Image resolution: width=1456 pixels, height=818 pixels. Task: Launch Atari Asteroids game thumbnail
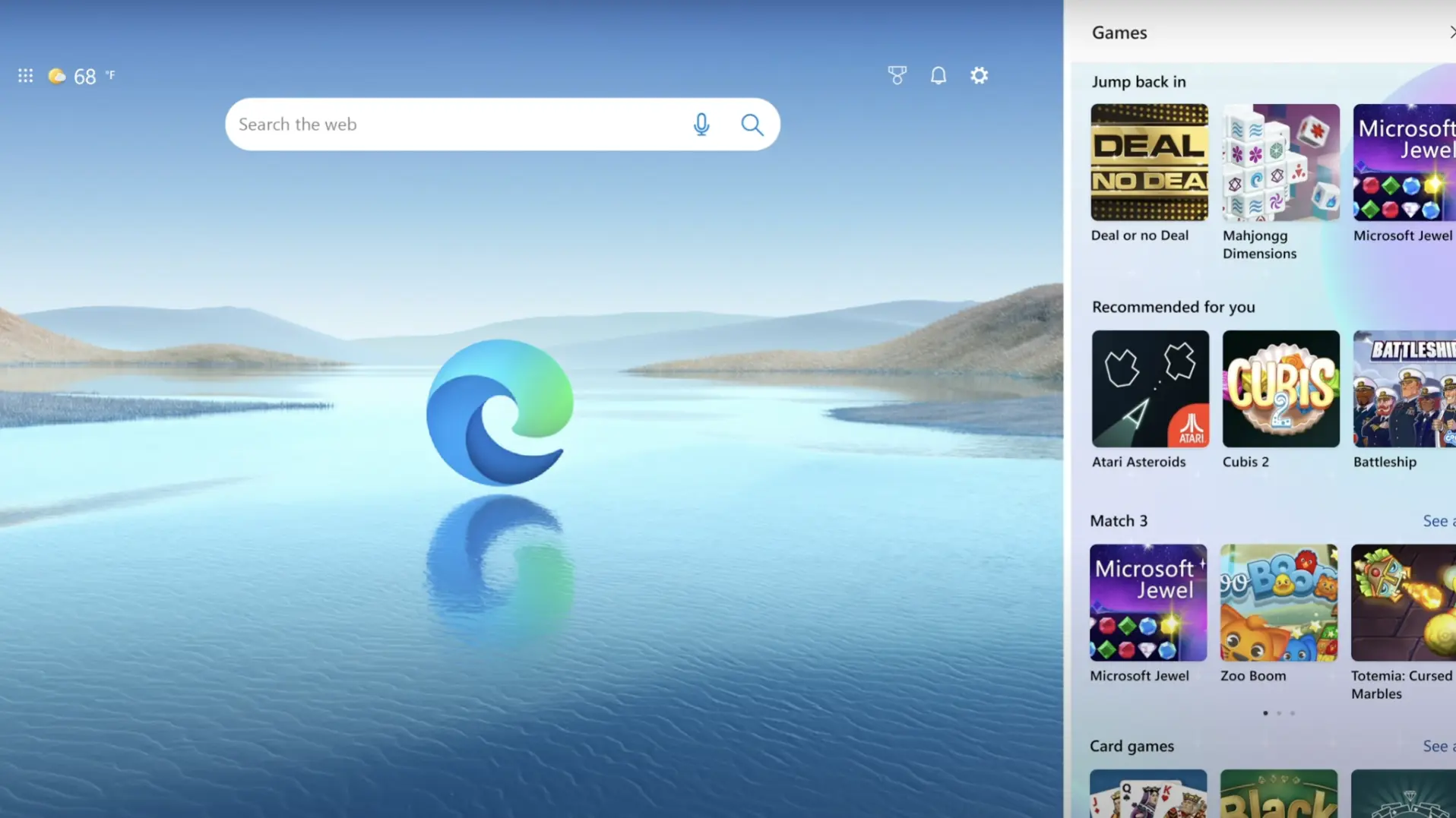(1150, 388)
